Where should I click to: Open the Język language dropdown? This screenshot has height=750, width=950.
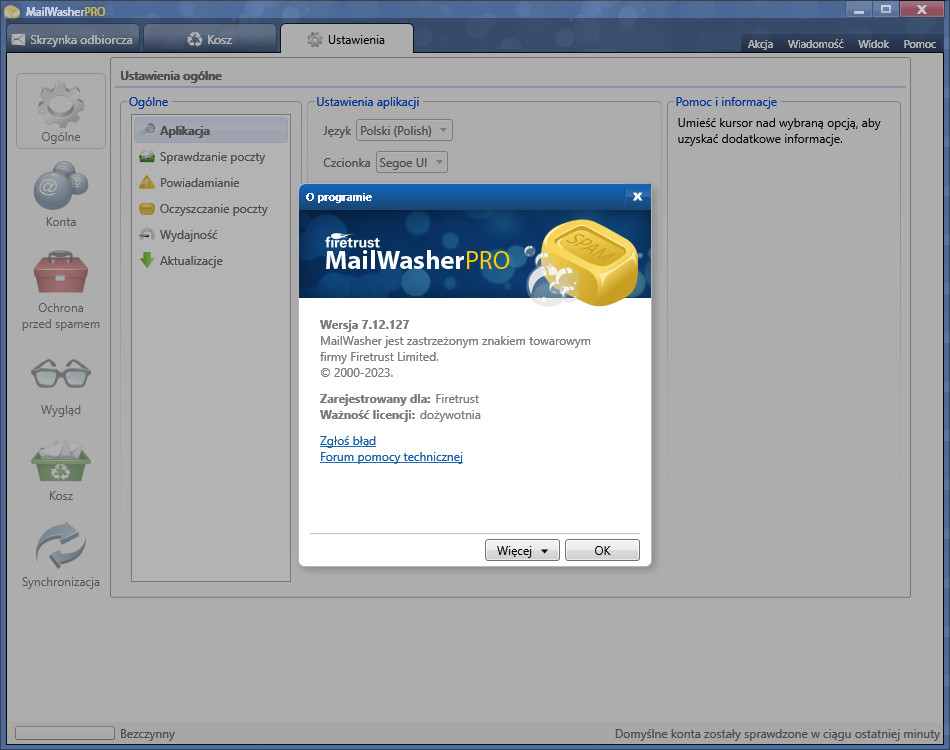pyautogui.click(x=404, y=130)
